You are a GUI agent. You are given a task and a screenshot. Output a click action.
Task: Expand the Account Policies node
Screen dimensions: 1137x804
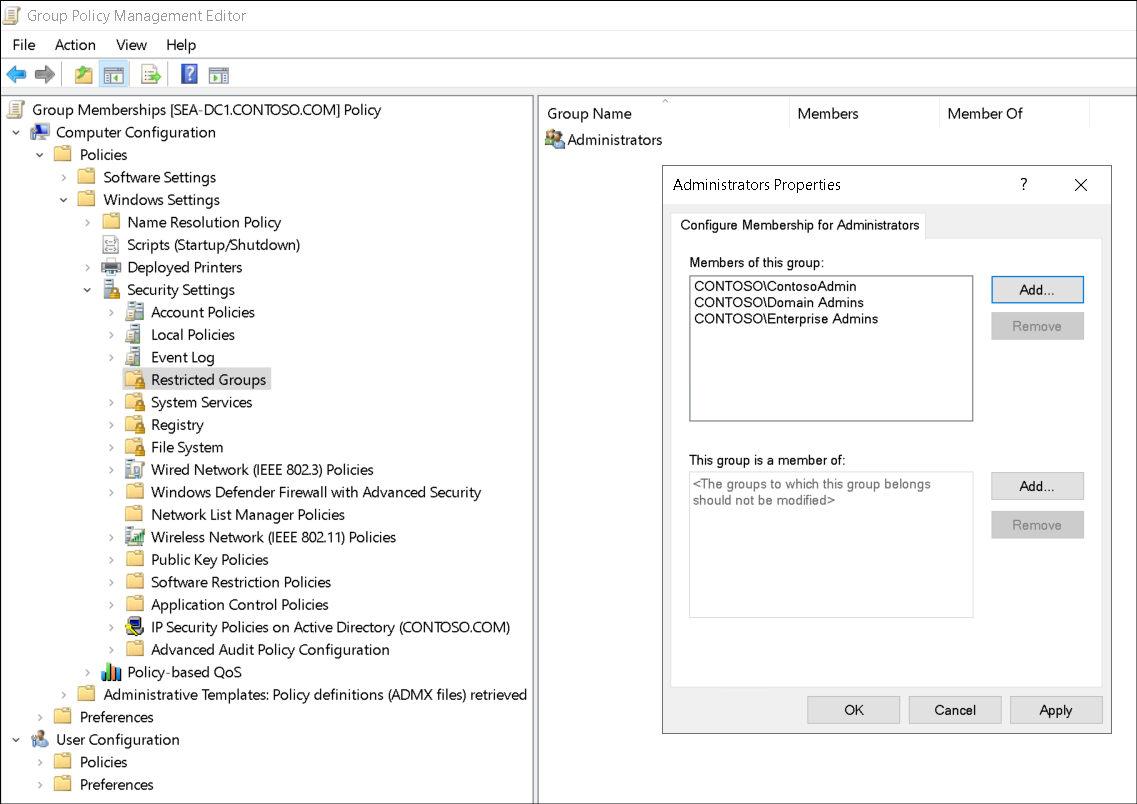tap(111, 312)
